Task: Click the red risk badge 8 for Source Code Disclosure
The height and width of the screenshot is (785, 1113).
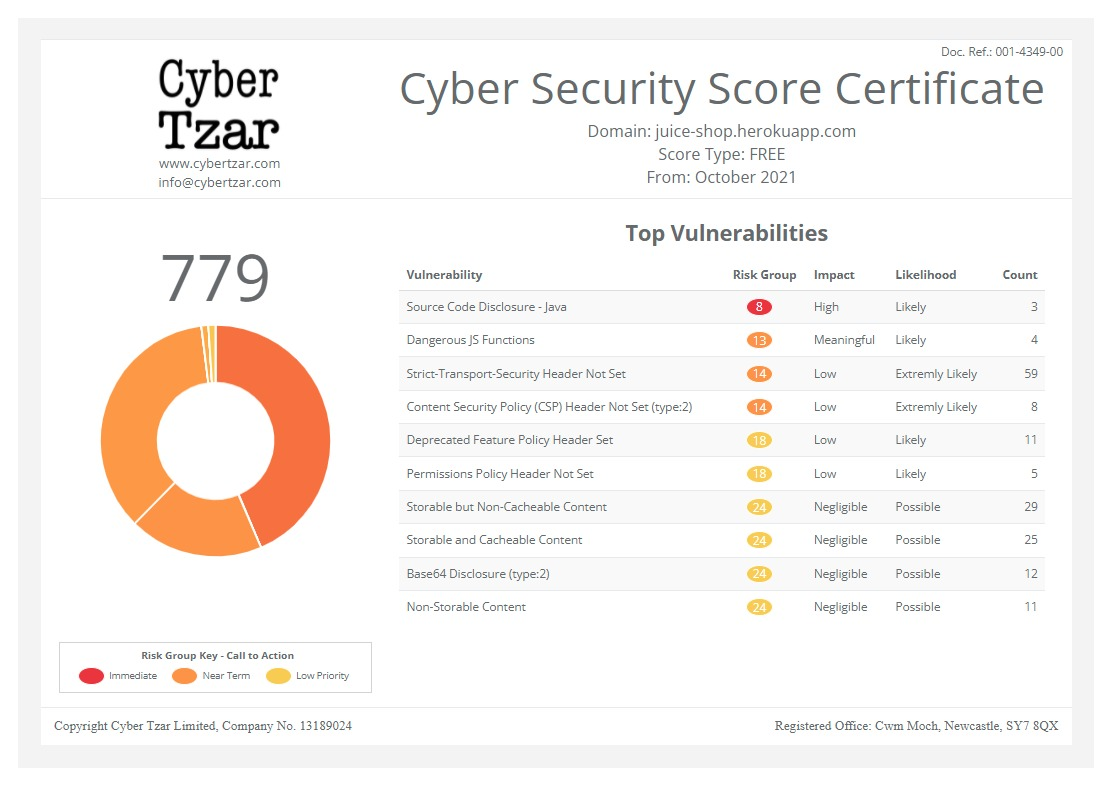Action: click(759, 306)
